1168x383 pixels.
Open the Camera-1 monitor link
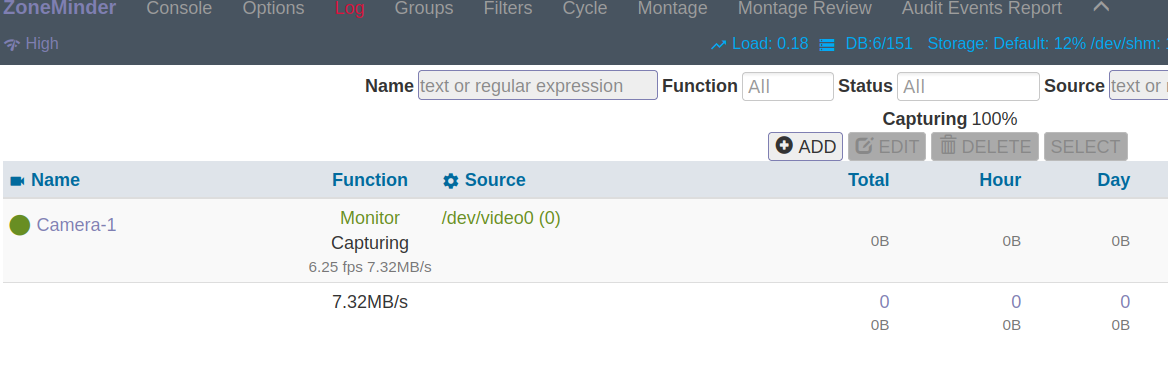76,225
